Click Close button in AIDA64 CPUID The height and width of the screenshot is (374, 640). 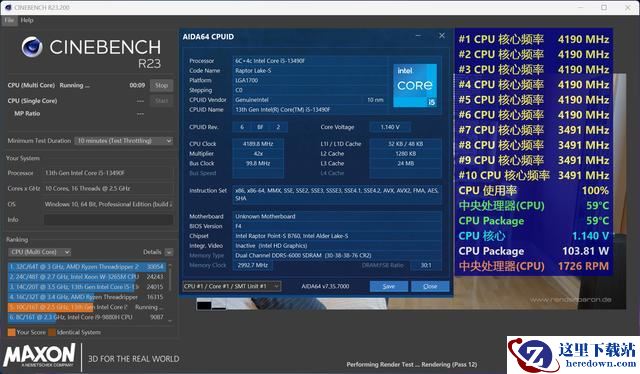(430, 286)
